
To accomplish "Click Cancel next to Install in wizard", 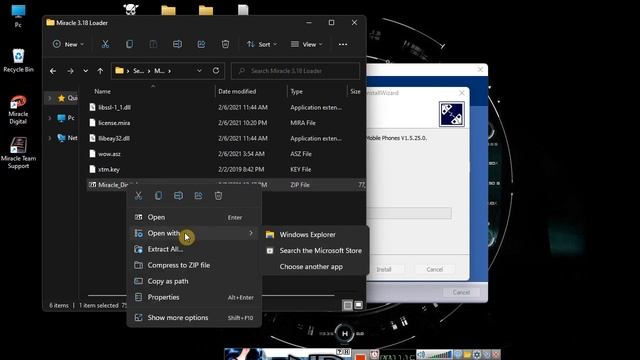I will pos(434,269).
